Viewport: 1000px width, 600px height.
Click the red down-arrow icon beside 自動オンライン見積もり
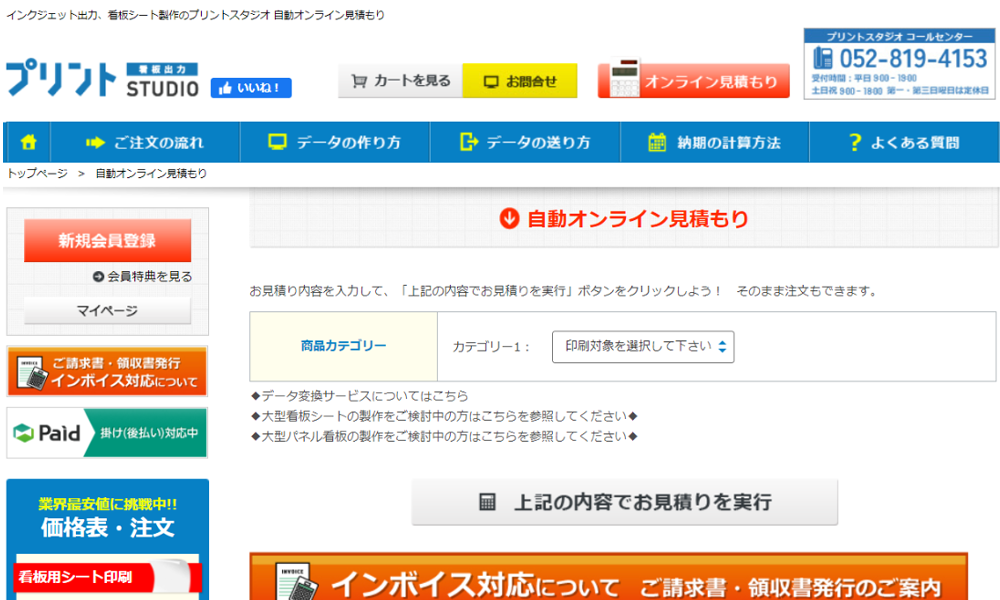pos(509,218)
